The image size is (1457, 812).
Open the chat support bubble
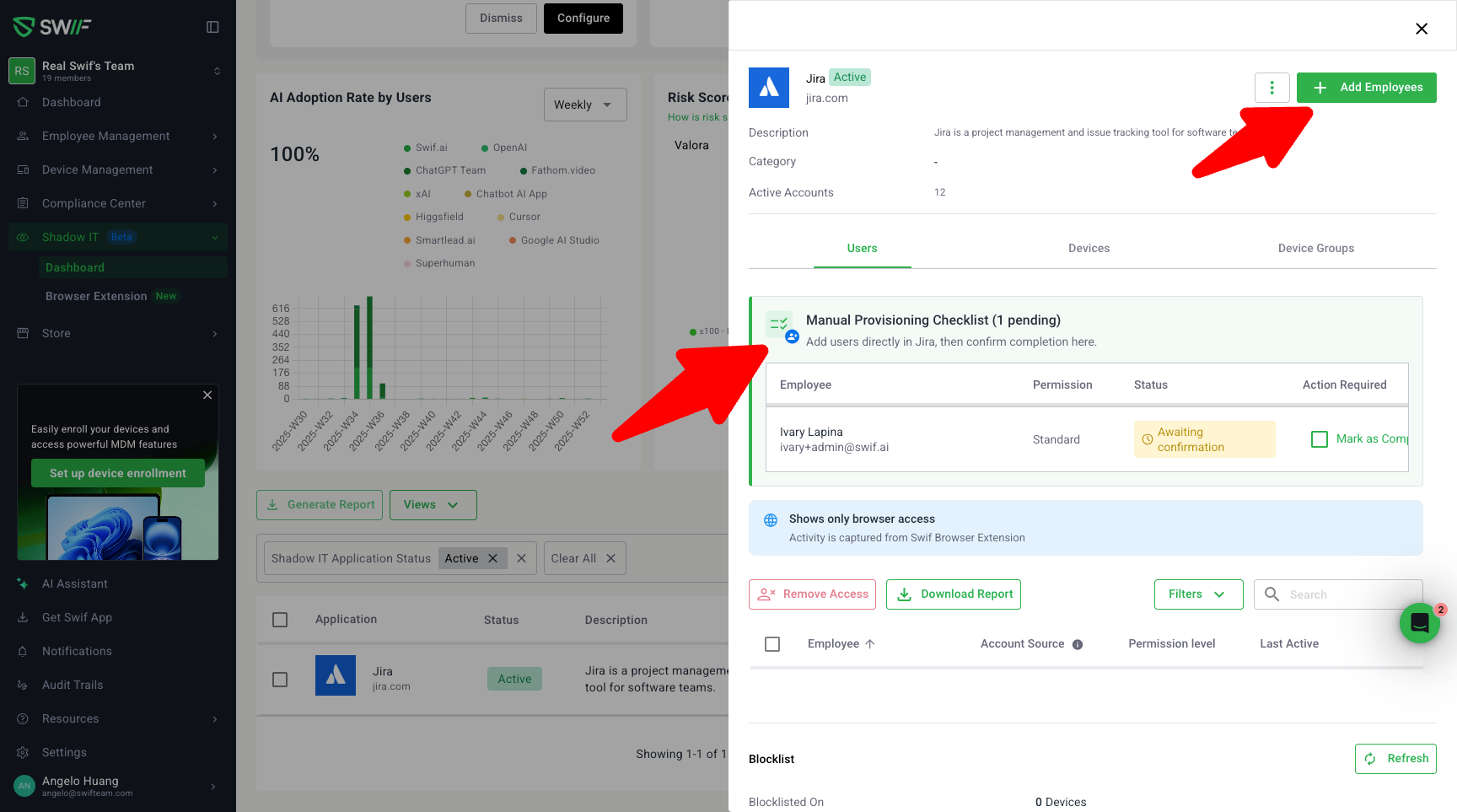[x=1419, y=623]
